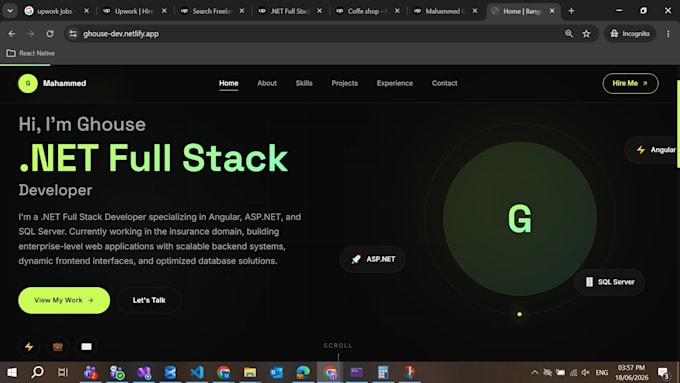680x383 pixels.
Task: Click the envelope mail icon at page bottom
Action: [86, 347]
